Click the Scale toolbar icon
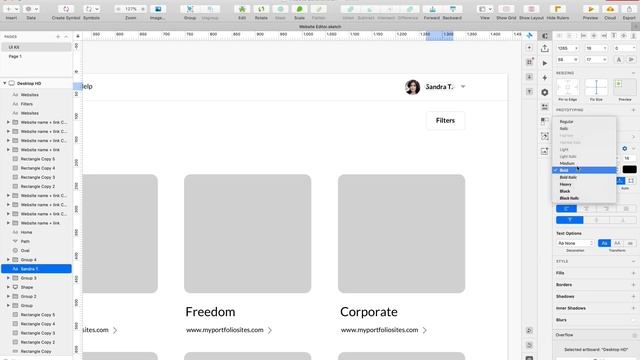This screenshot has height=360, width=640. [299, 9]
